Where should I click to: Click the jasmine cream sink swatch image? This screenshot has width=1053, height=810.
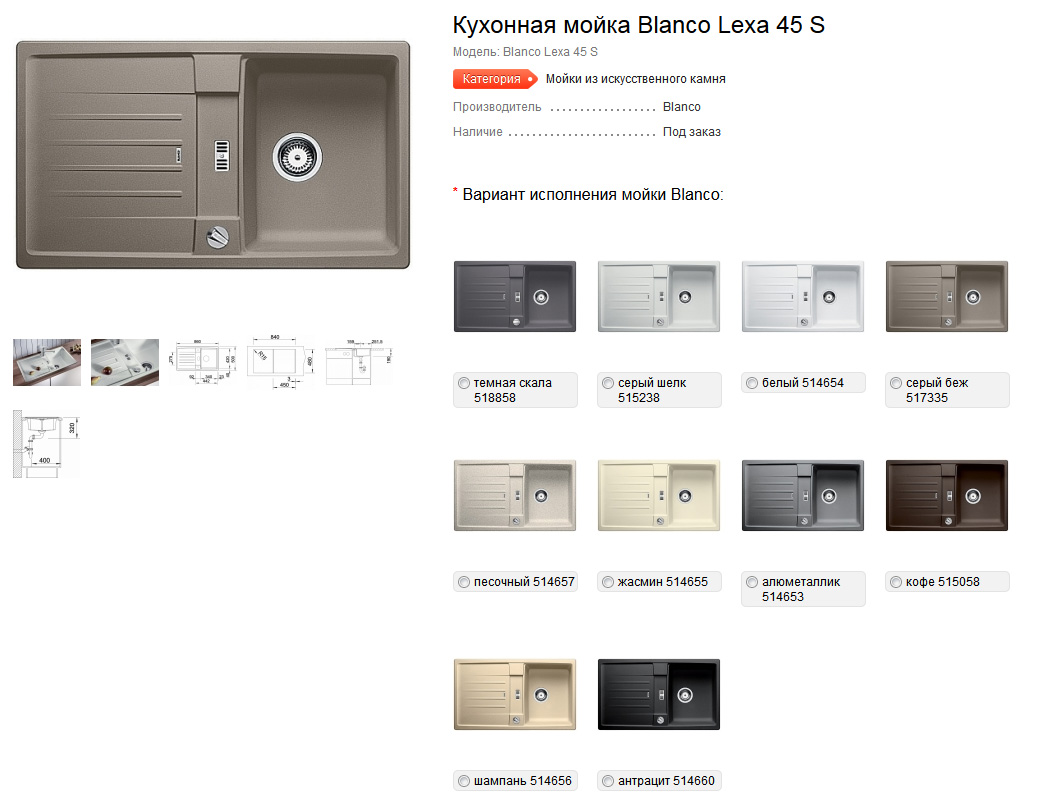coord(659,495)
